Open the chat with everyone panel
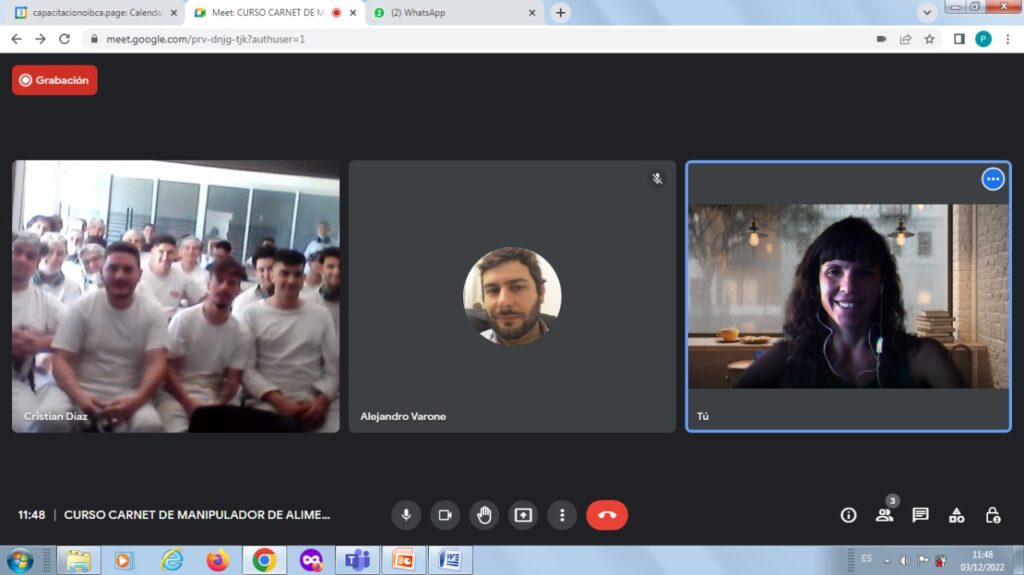Viewport: 1024px width, 575px height. pyautogui.click(x=920, y=515)
